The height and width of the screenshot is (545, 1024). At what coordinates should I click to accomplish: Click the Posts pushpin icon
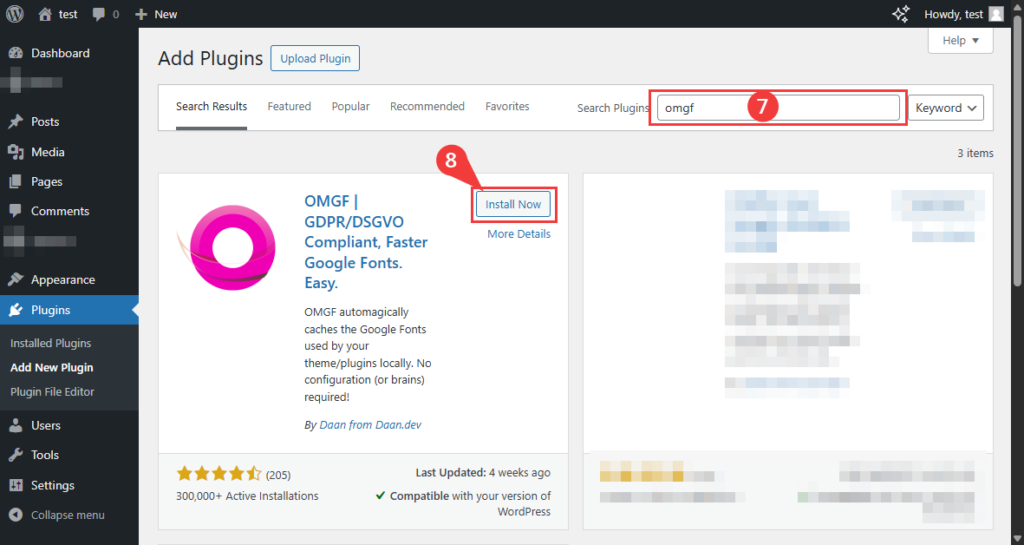16,121
